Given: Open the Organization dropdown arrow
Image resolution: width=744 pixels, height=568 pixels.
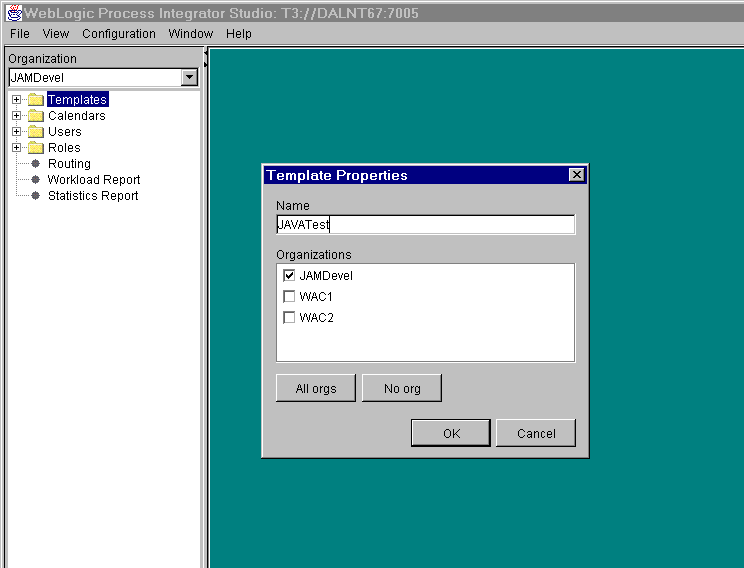Looking at the screenshot, I should pos(189,77).
